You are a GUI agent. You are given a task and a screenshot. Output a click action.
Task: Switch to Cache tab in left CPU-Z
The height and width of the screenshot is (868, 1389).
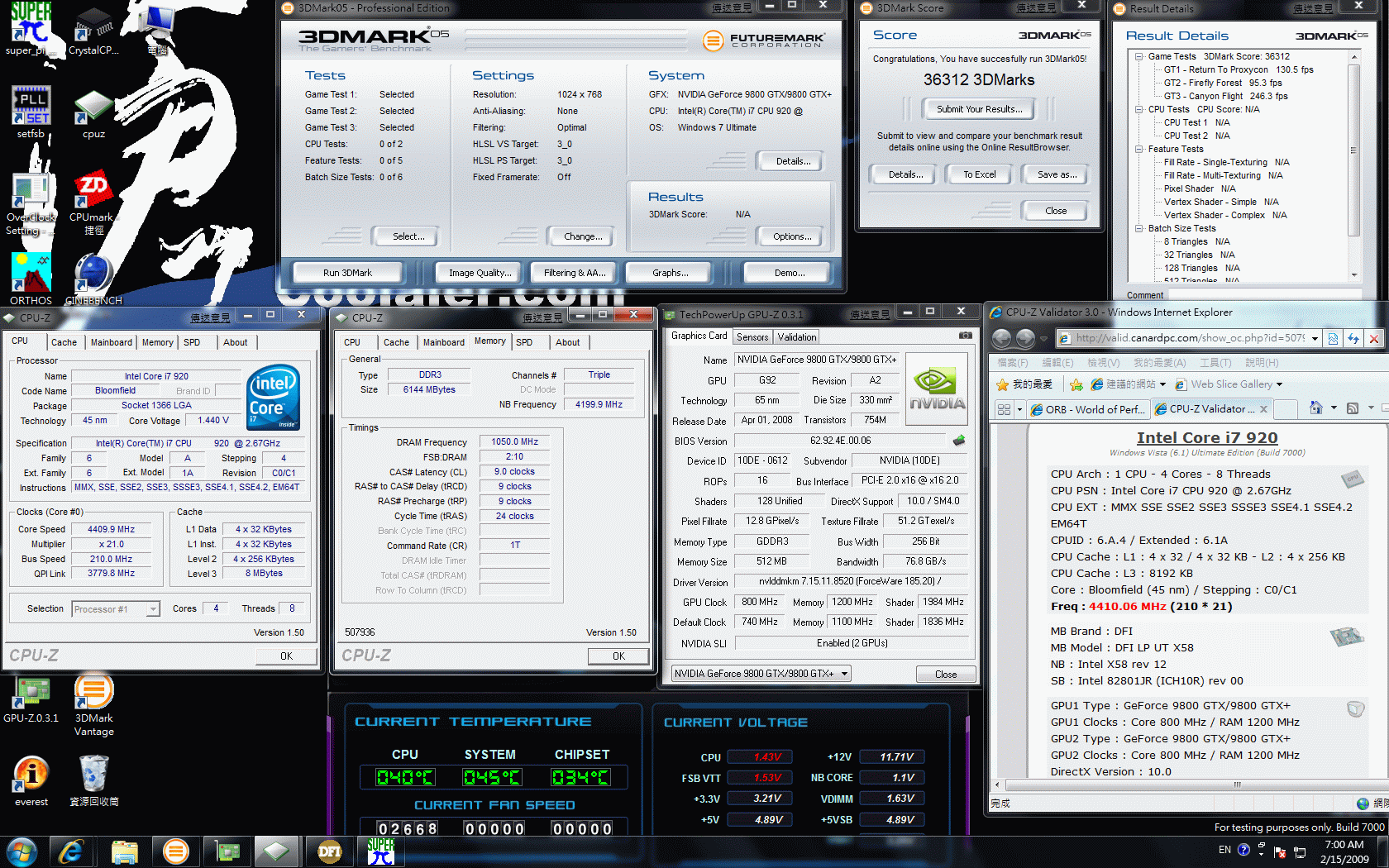[64, 342]
